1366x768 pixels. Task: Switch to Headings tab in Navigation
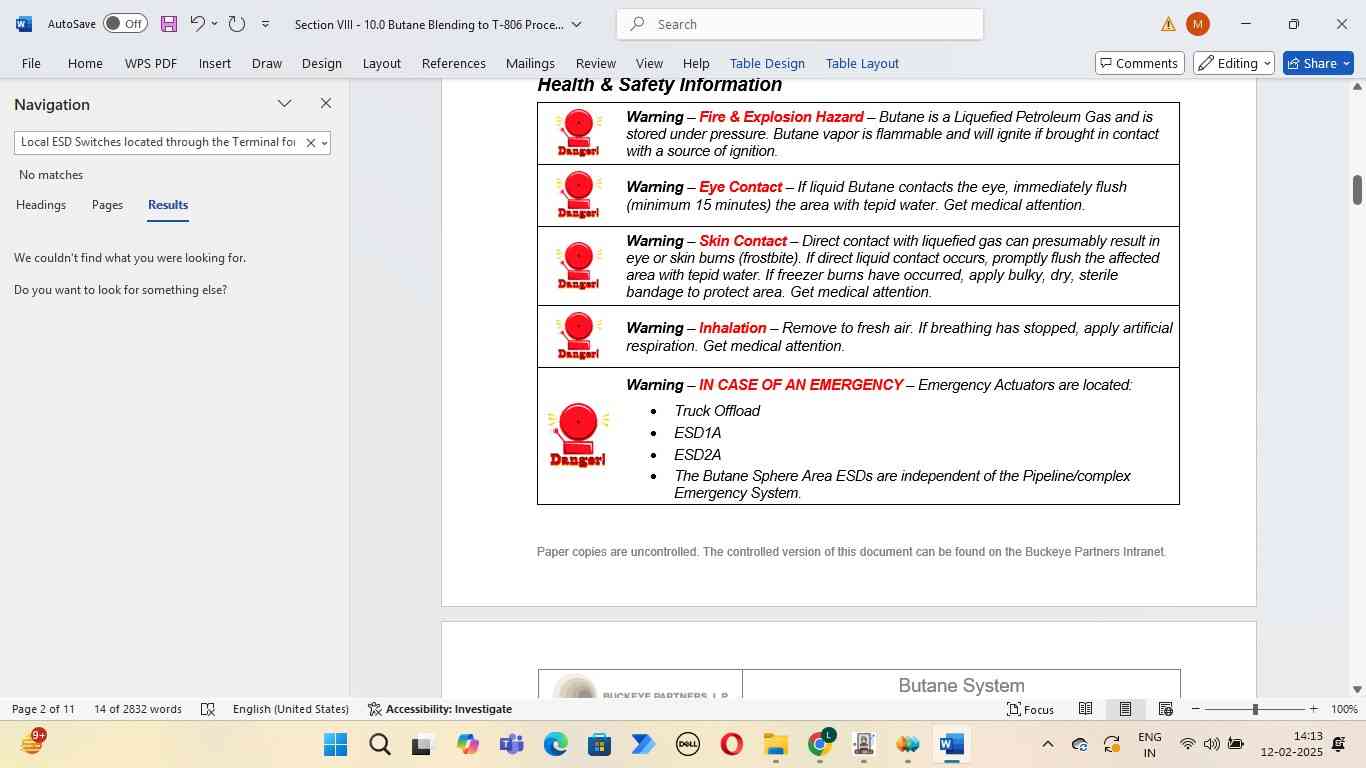(41, 205)
